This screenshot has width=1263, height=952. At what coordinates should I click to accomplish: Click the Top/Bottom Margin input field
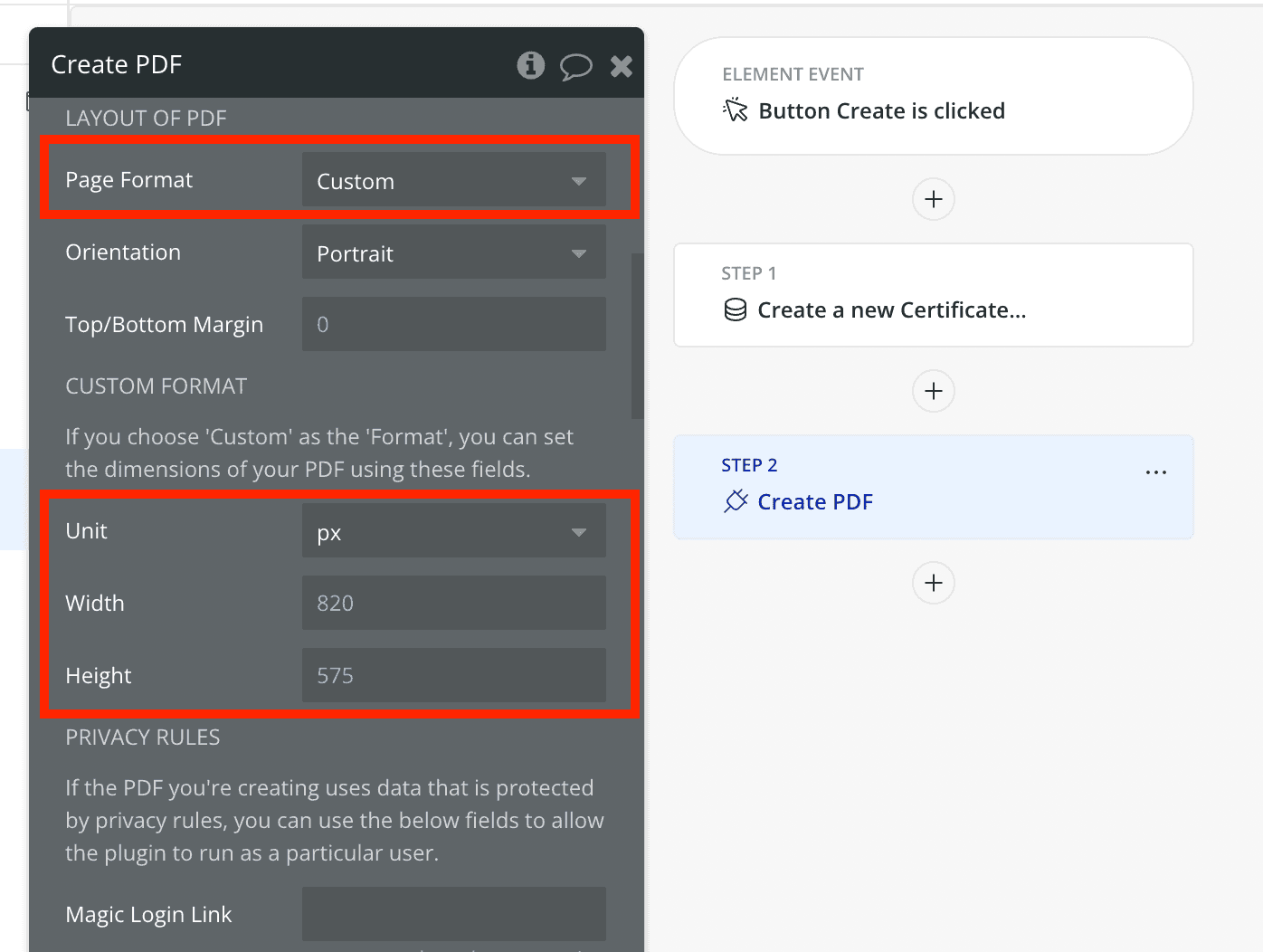[x=453, y=324]
